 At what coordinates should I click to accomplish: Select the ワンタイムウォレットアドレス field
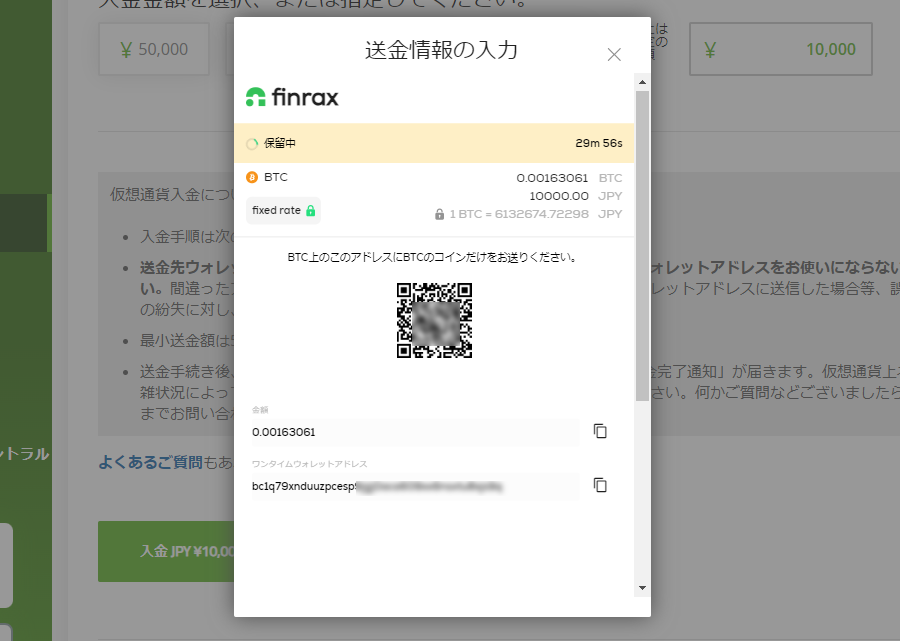[416, 486]
